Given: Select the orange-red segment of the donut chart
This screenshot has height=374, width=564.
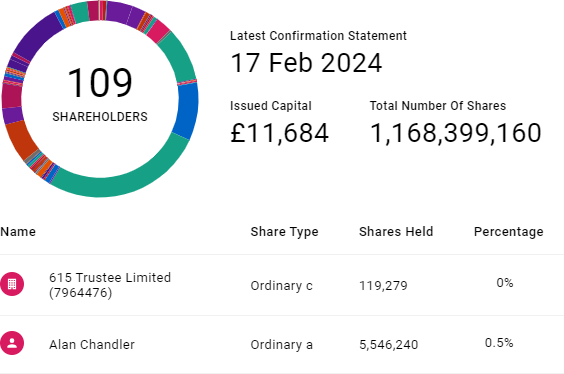Looking at the screenshot, I should 20,140.
